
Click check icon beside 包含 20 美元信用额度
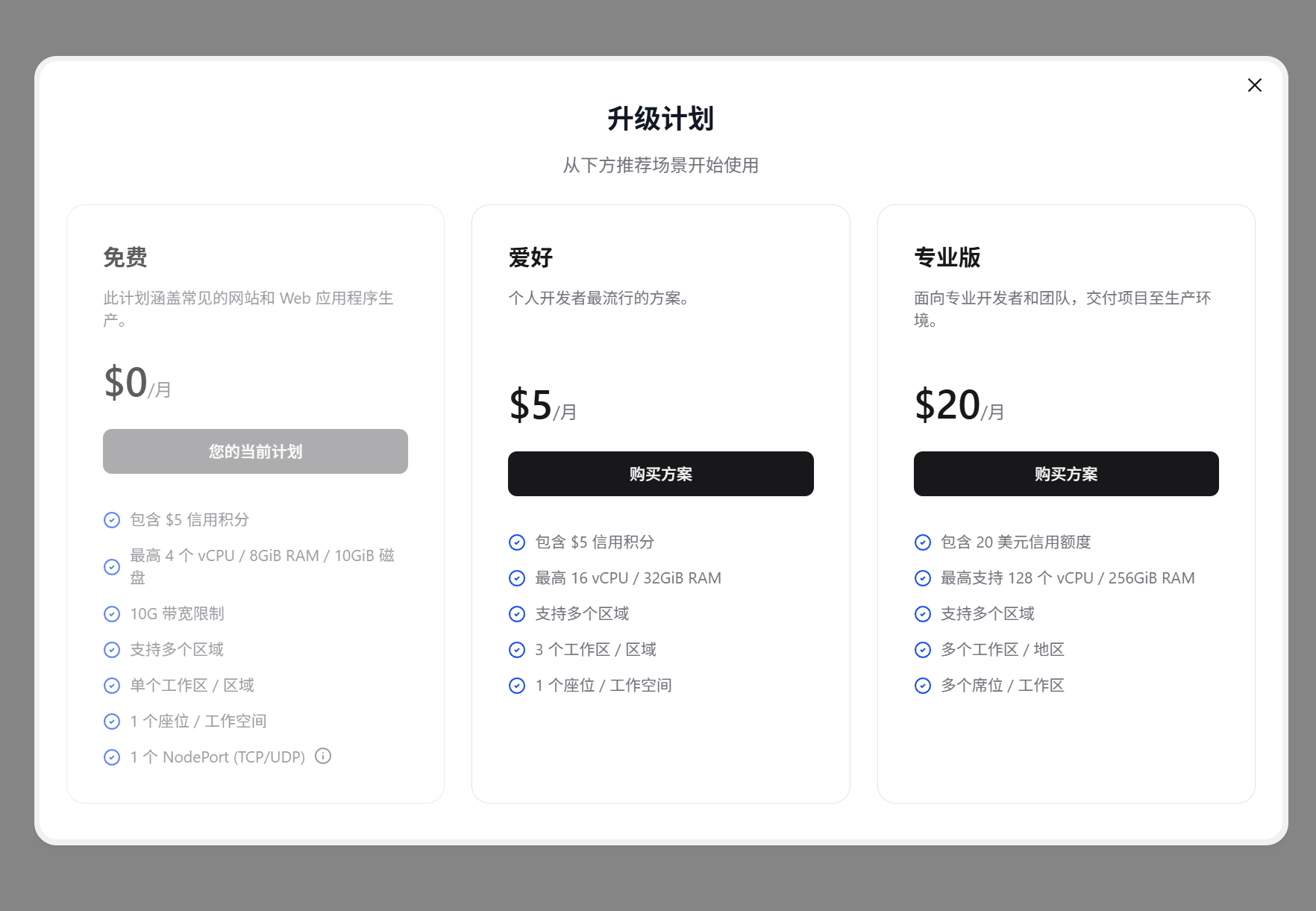[x=923, y=542]
